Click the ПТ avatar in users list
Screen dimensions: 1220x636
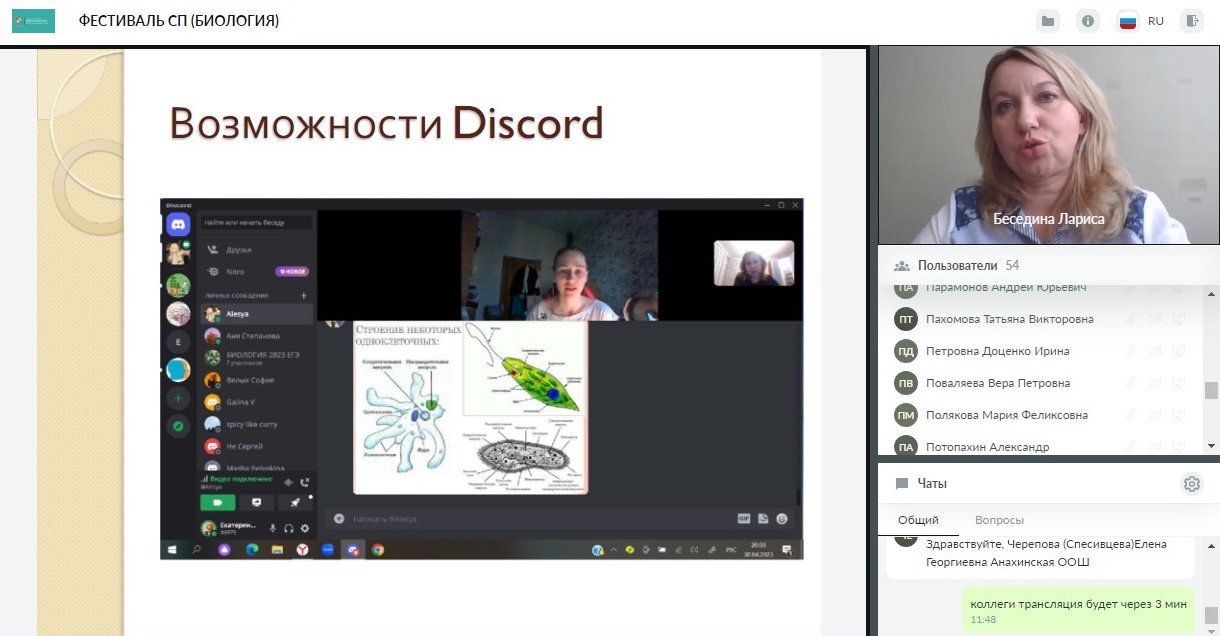click(x=906, y=319)
